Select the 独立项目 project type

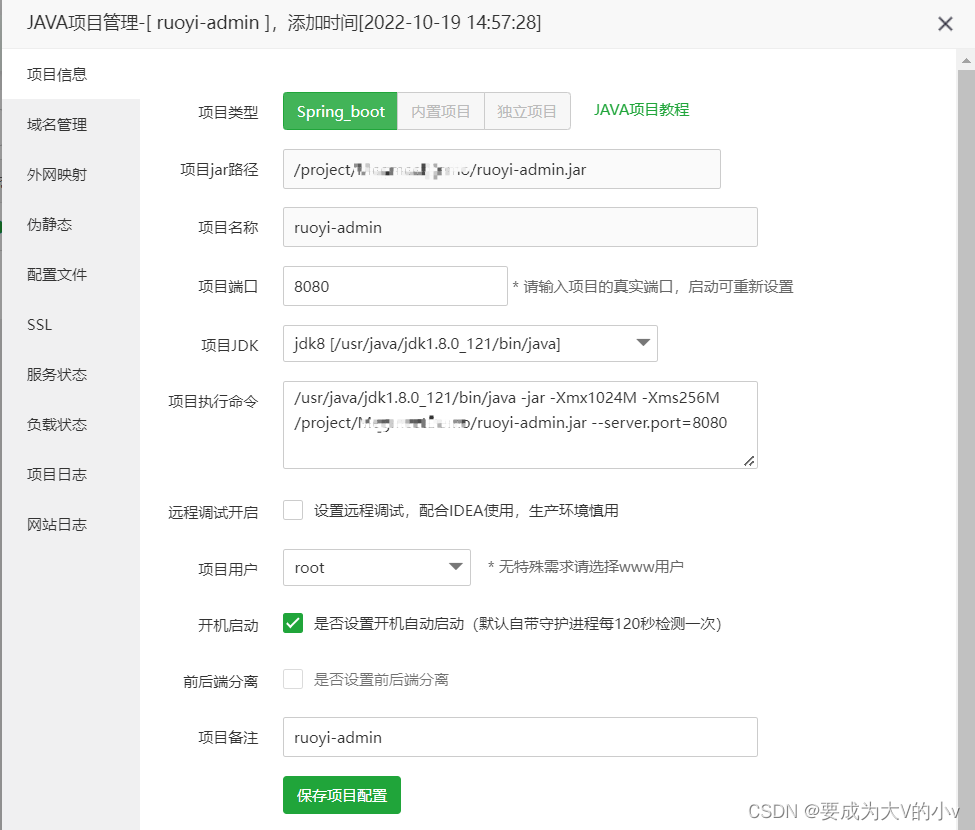pyautogui.click(x=527, y=111)
